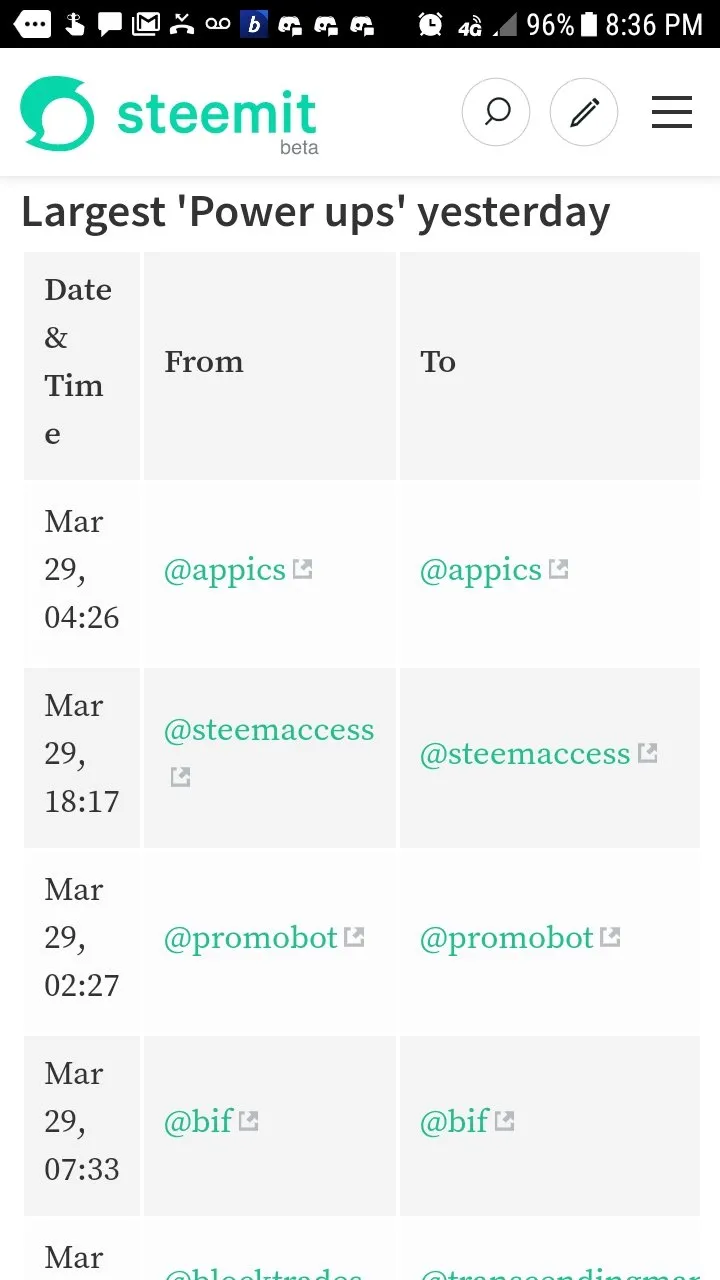Tap the battery indicator in status bar
Viewport: 720px width, 1280px height.
tap(589, 24)
